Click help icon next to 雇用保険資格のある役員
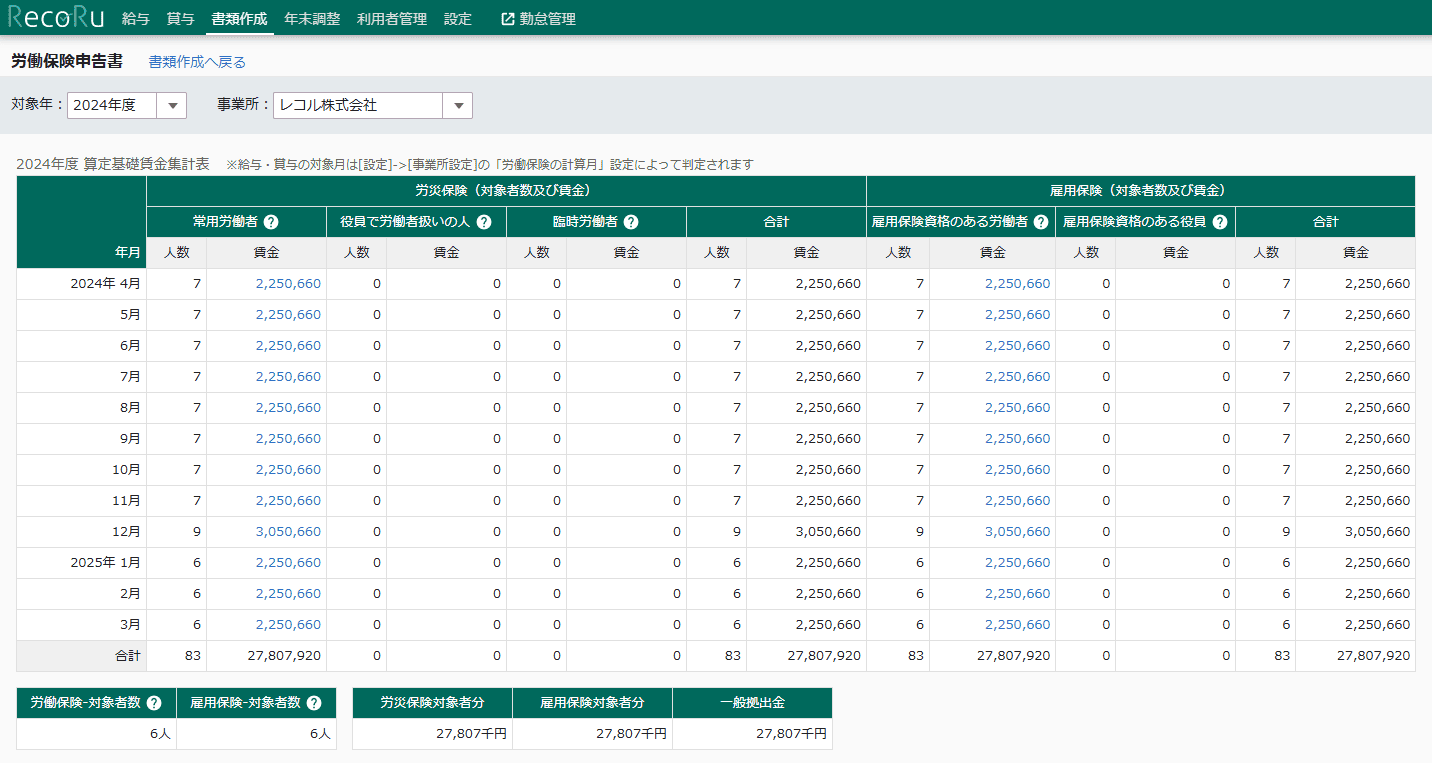Screen dimensions: 1432x763 (x=1220, y=223)
